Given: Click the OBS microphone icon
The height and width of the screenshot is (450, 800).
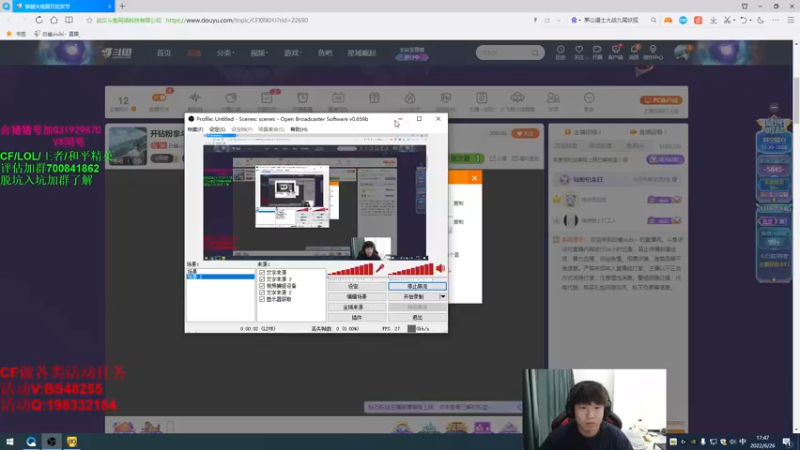Looking at the screenshot, I should (x=380, y=269).
